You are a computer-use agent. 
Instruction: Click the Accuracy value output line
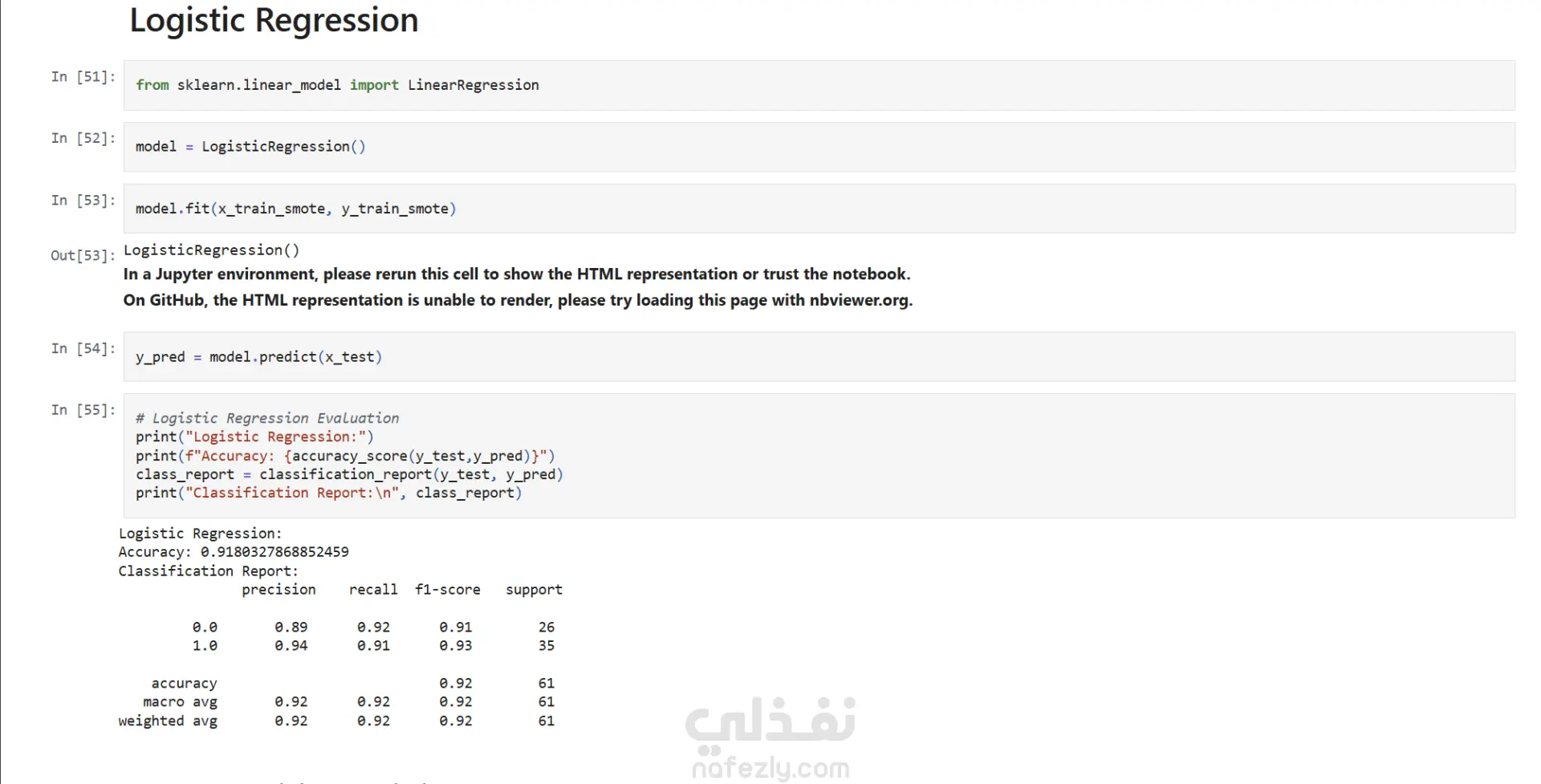pyautogui.click(x=234, y=552)
